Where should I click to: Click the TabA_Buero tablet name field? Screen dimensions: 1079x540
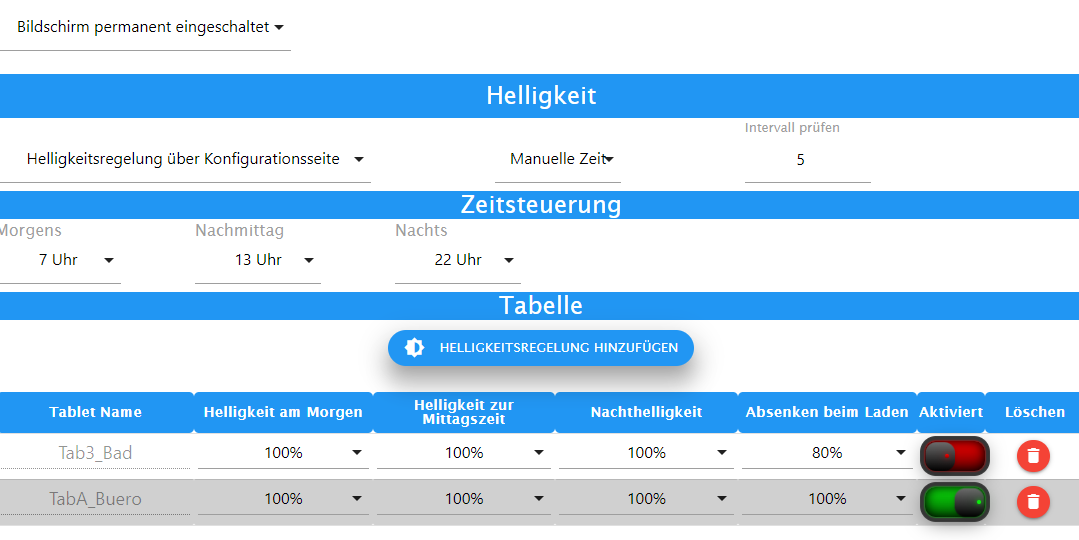95,499
